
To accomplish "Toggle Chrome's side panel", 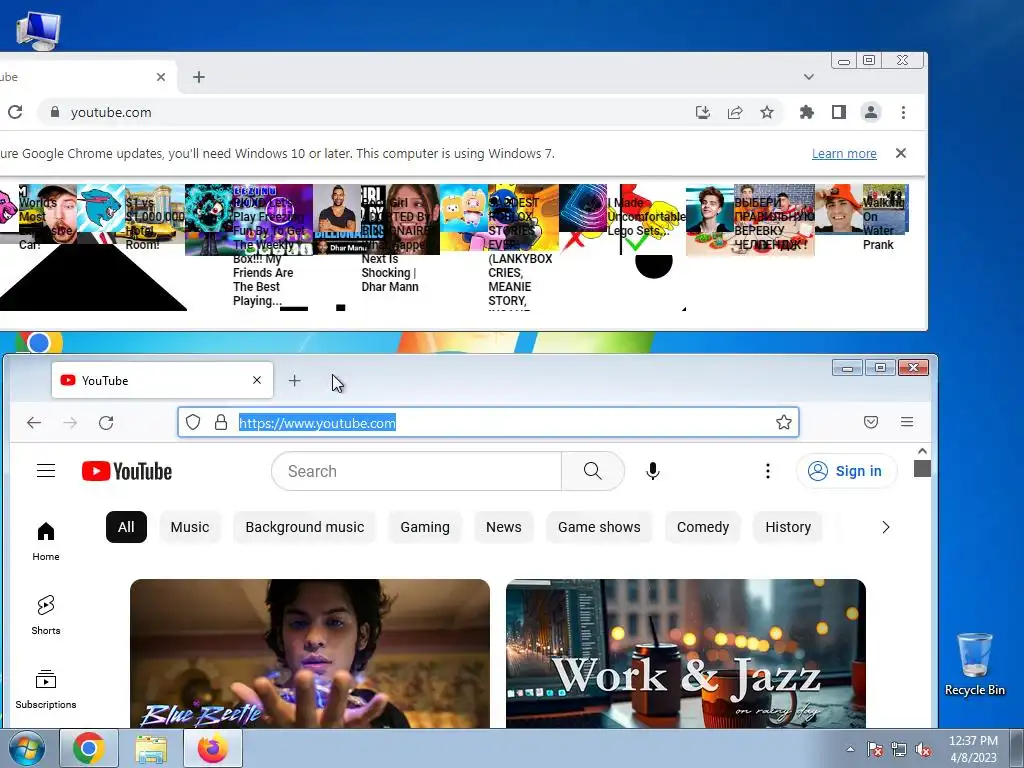I will point(839,112).
